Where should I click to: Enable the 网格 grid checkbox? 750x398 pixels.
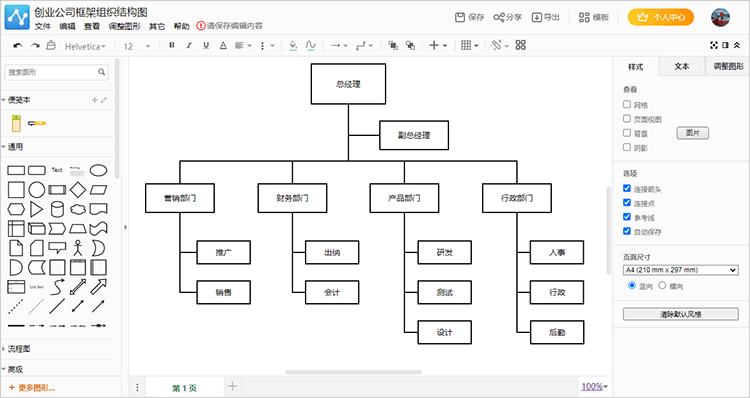point(627,104)
